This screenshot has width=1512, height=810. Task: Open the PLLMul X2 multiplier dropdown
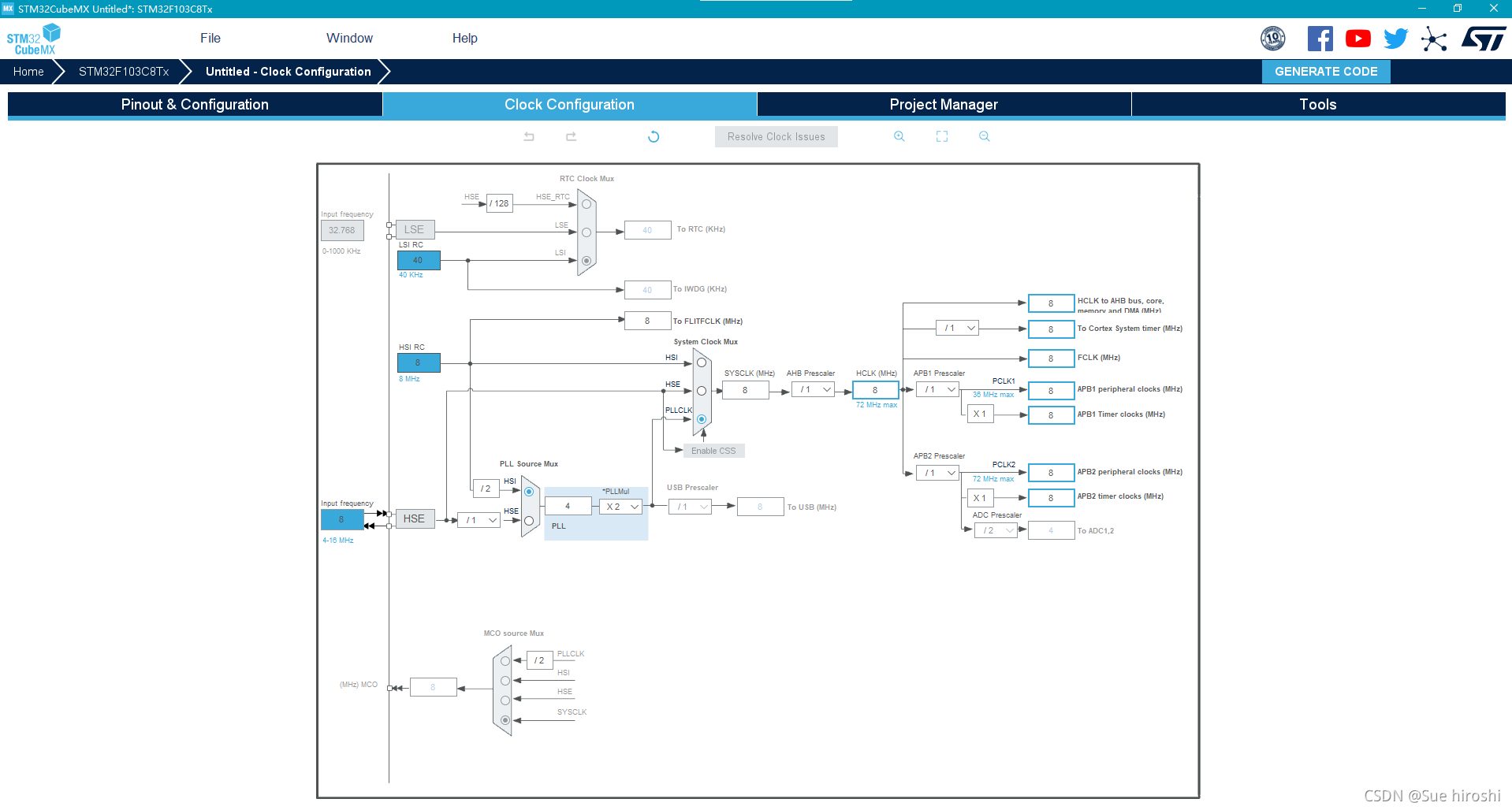pos(621,507)
